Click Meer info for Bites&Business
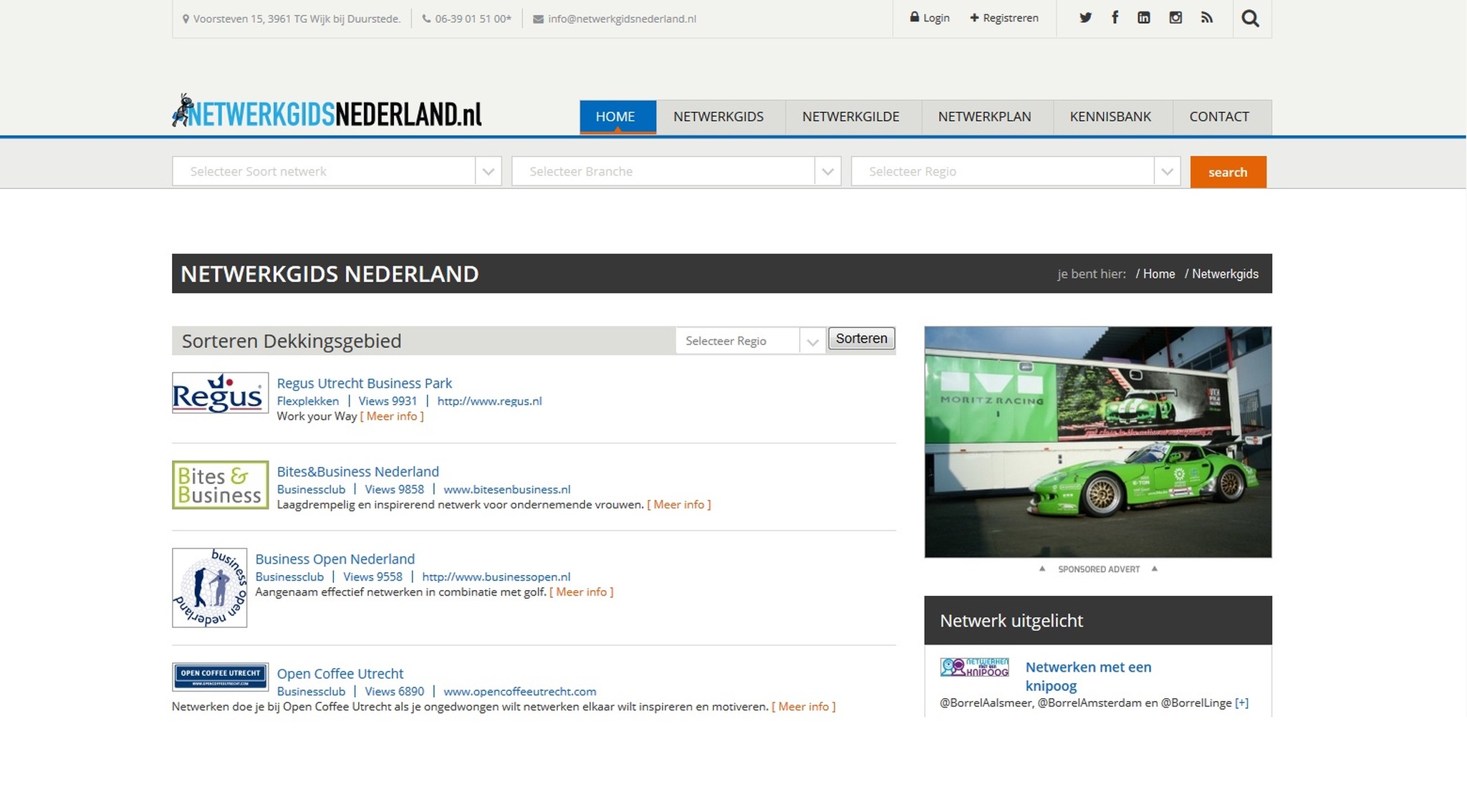The image size is (1467, 812). [679, 505]
